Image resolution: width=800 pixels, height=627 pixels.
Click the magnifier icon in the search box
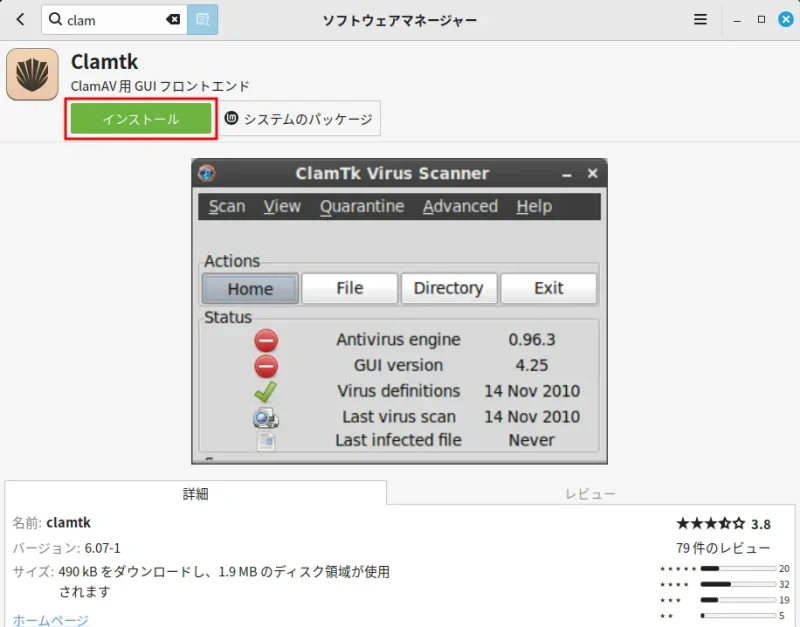click(55, 19)
